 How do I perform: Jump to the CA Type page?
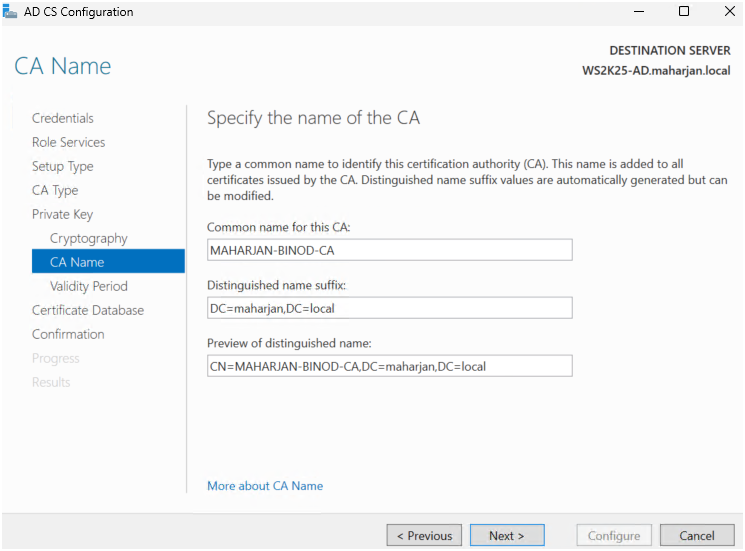55,190
